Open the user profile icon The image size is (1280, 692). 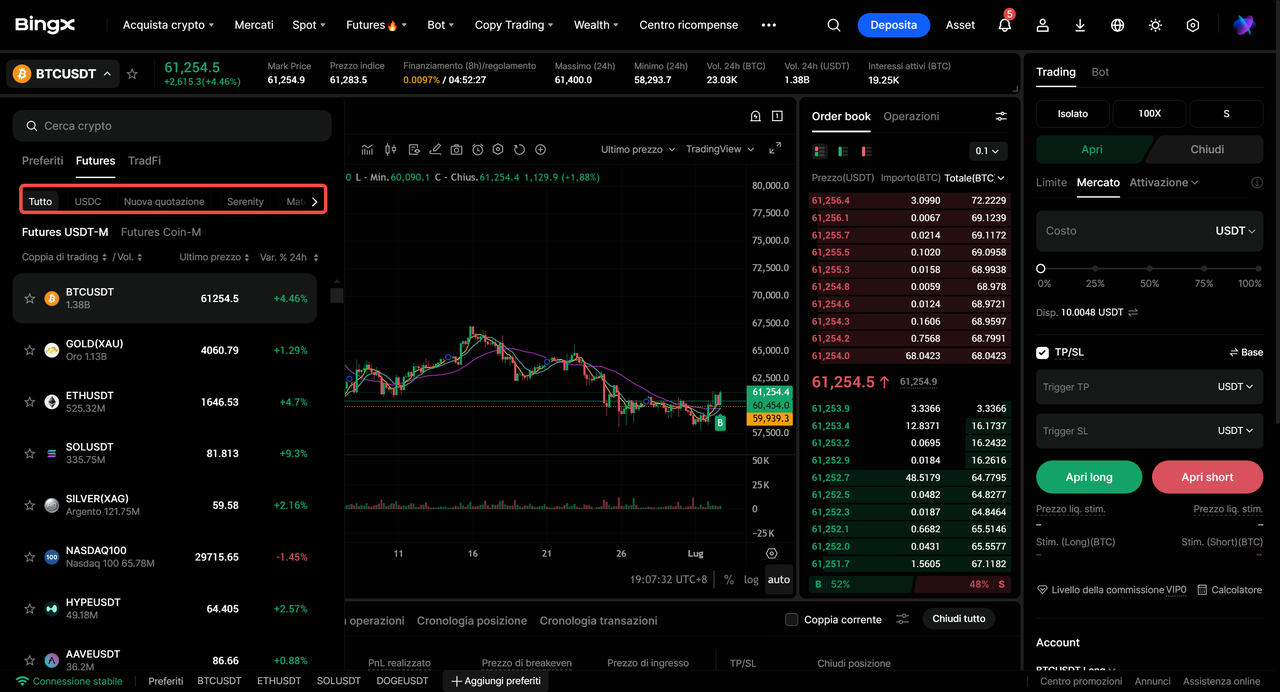tap(1042, 25)
